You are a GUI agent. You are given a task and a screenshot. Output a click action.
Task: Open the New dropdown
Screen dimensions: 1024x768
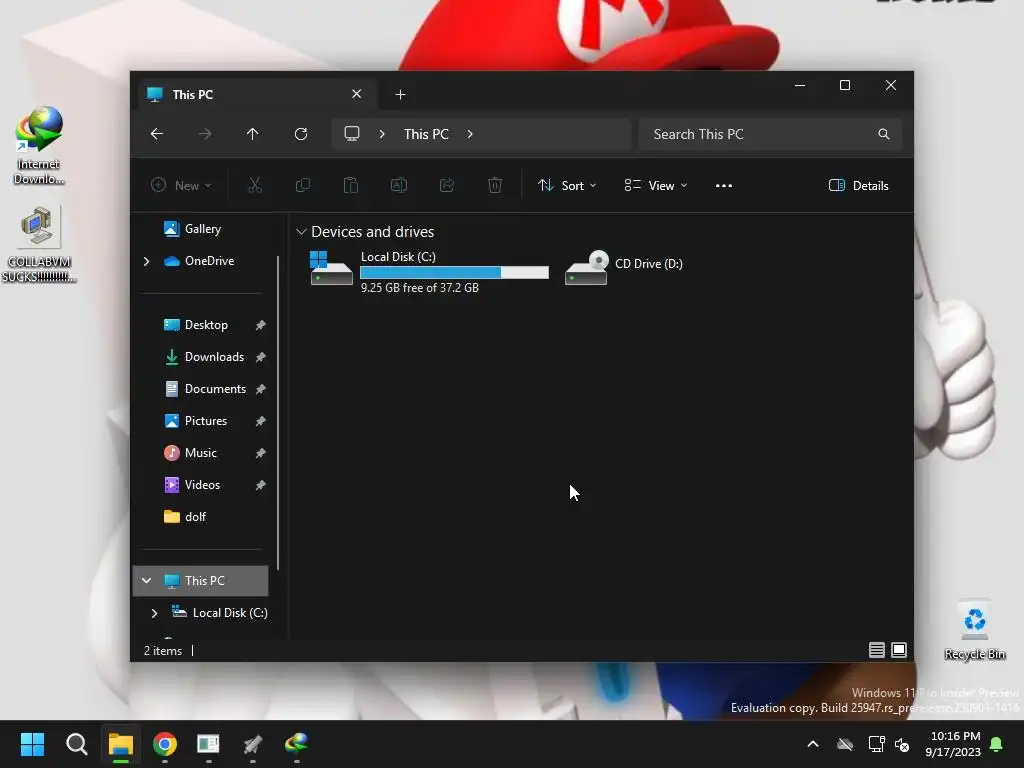point(181,185)
